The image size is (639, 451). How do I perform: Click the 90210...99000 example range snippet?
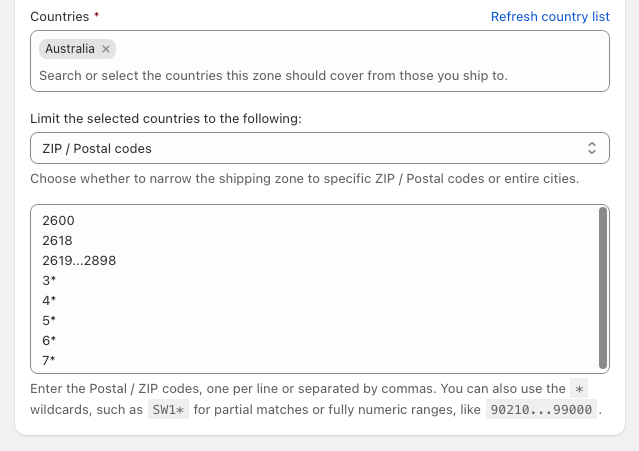(x=541, y=410)
